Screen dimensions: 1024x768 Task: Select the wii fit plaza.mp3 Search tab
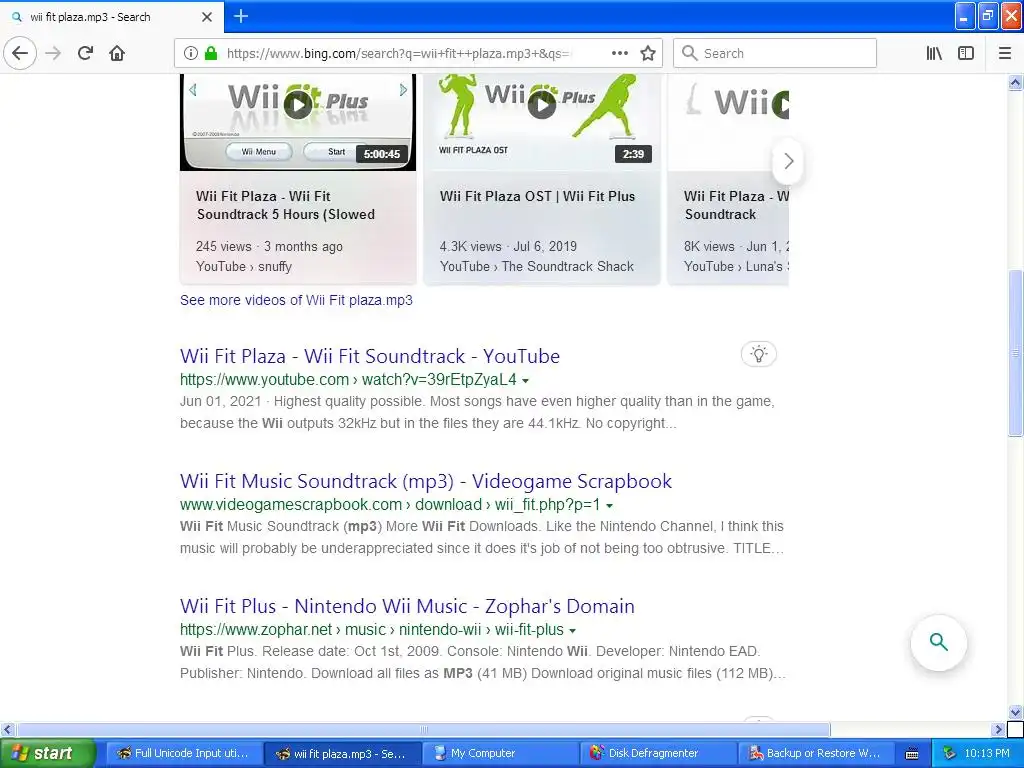click(x=112, y=17)
